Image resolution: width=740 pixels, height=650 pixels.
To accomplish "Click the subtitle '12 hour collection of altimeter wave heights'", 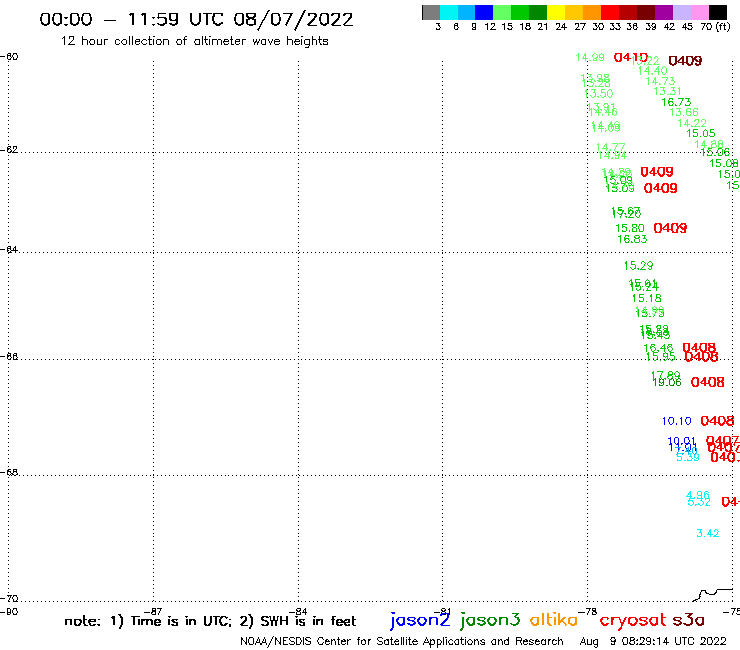I will tap(194, 41).
